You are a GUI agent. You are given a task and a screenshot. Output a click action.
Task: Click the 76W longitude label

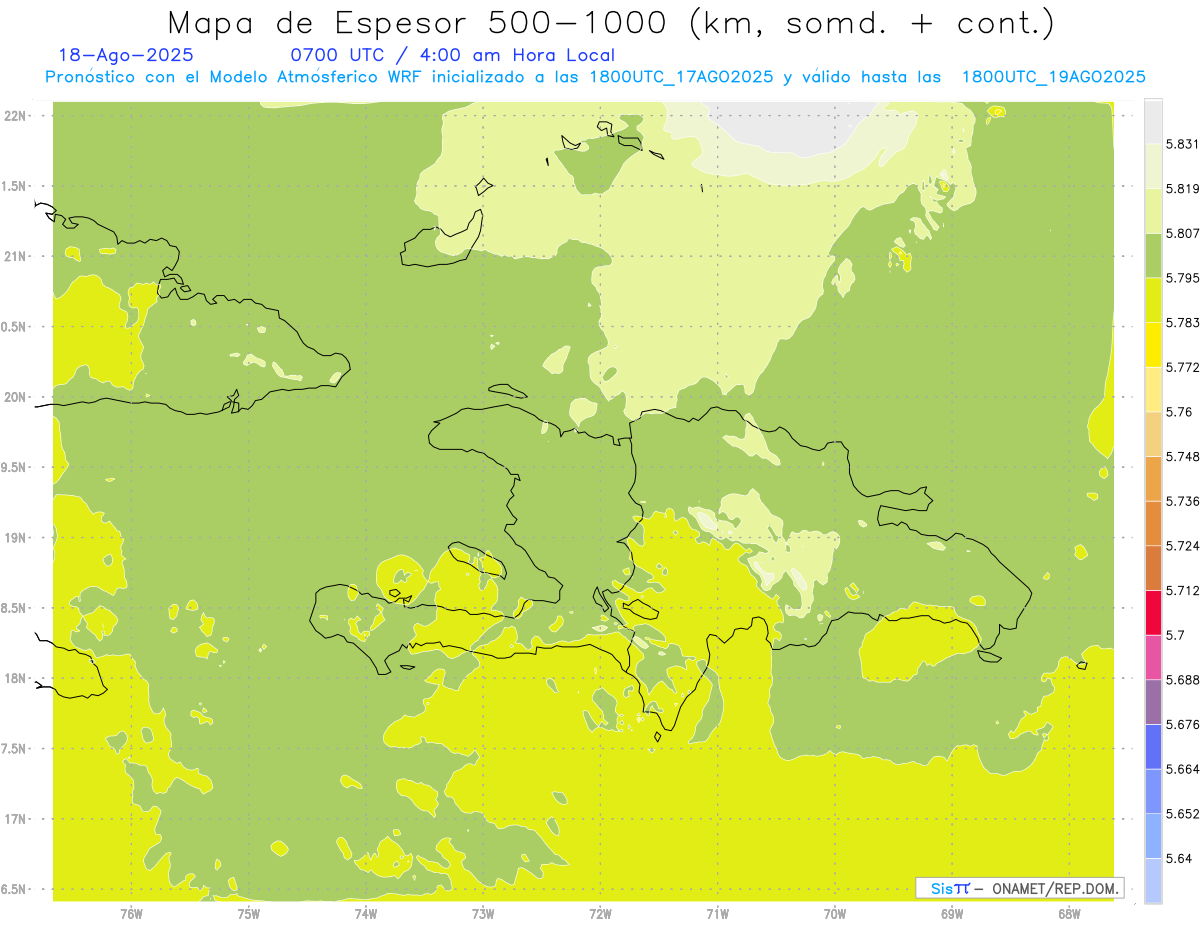[x=131, y=914]
